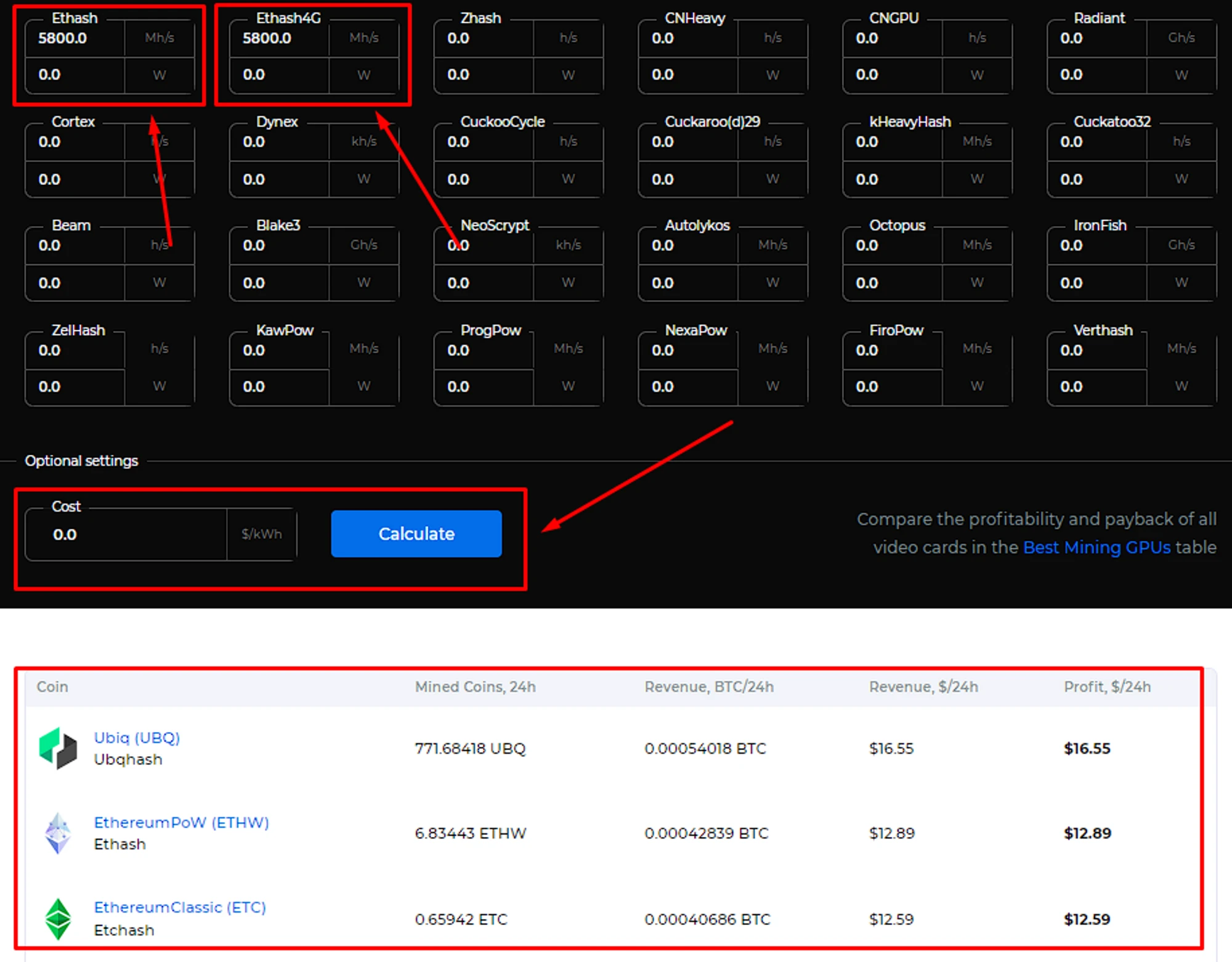The image size is (1232, 962).
Task: Open the Best Mining GPUs link
Action: 1096,547
